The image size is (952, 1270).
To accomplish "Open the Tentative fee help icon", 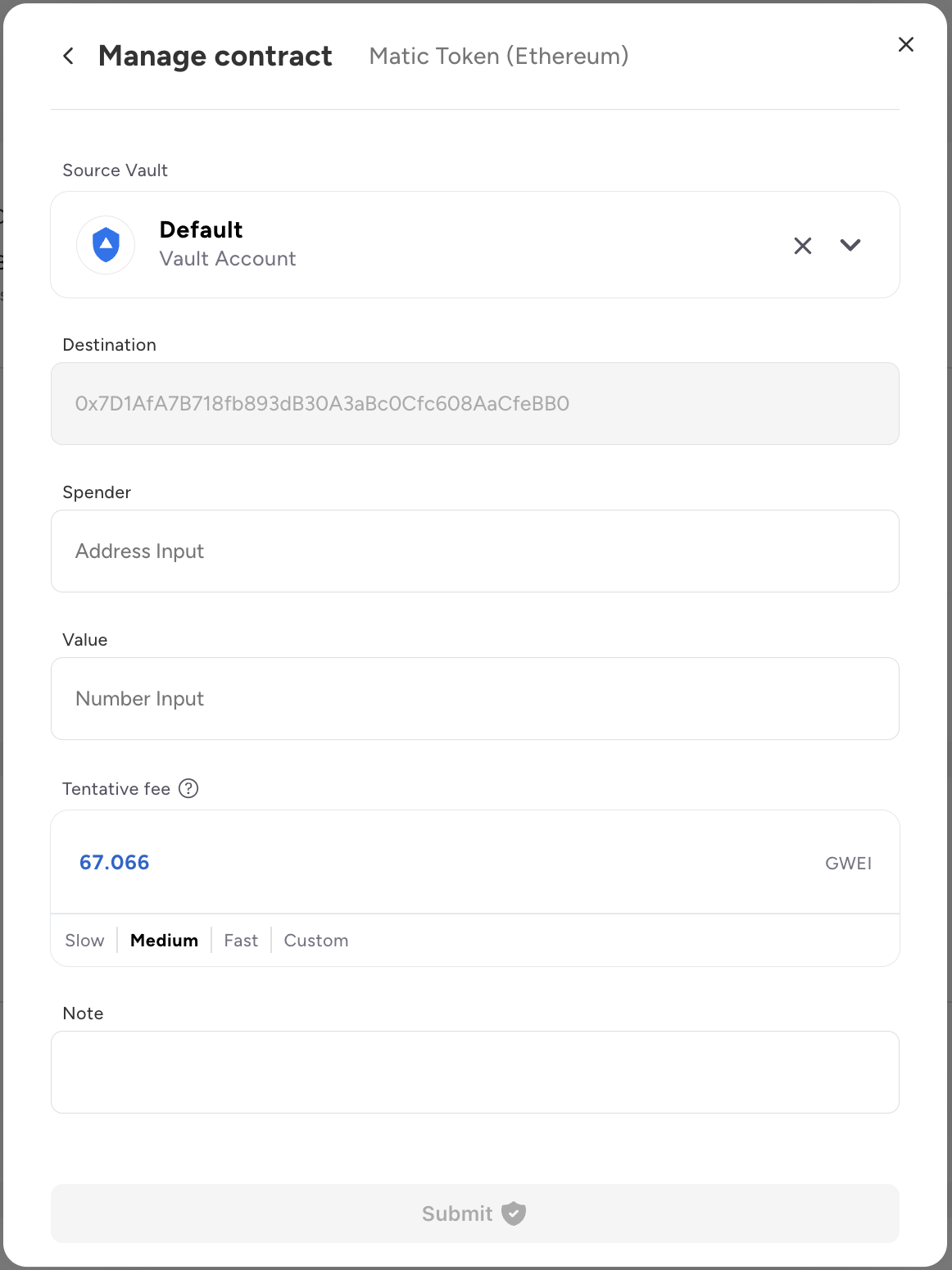I will (x=188, y=788).
